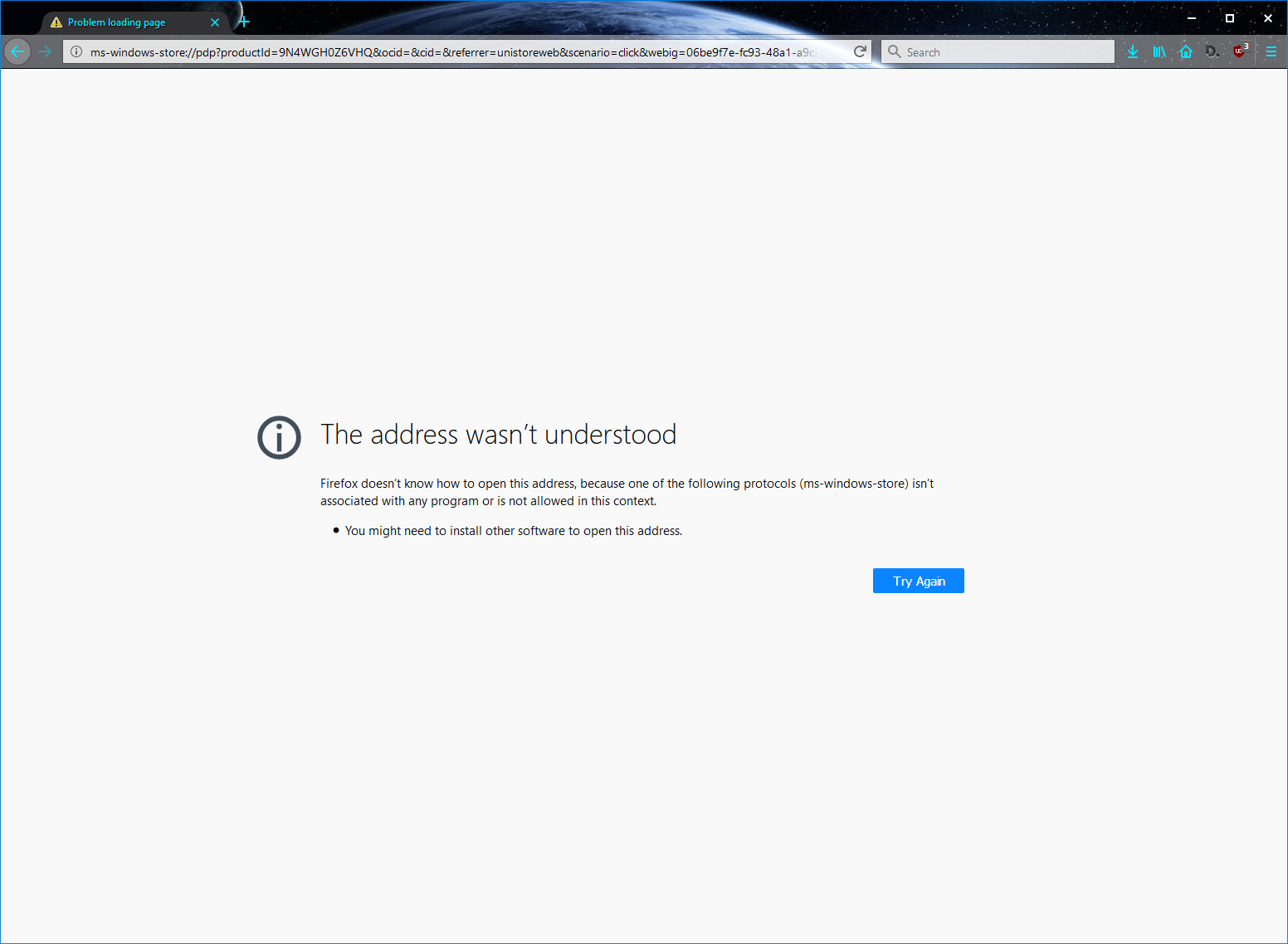
Task: Close the Firefox window
Action: pyautogui.click(x=1268, y=17)
